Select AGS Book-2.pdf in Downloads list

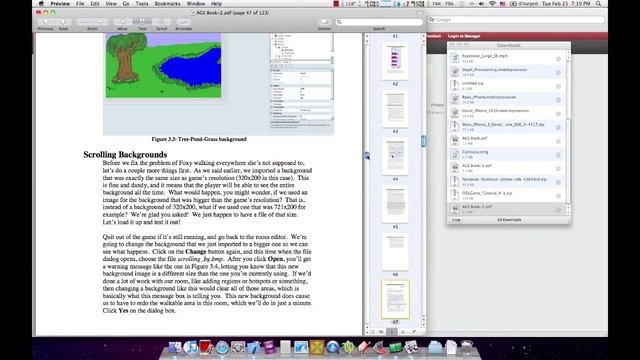pyautogui.click(x=508, y=209)
